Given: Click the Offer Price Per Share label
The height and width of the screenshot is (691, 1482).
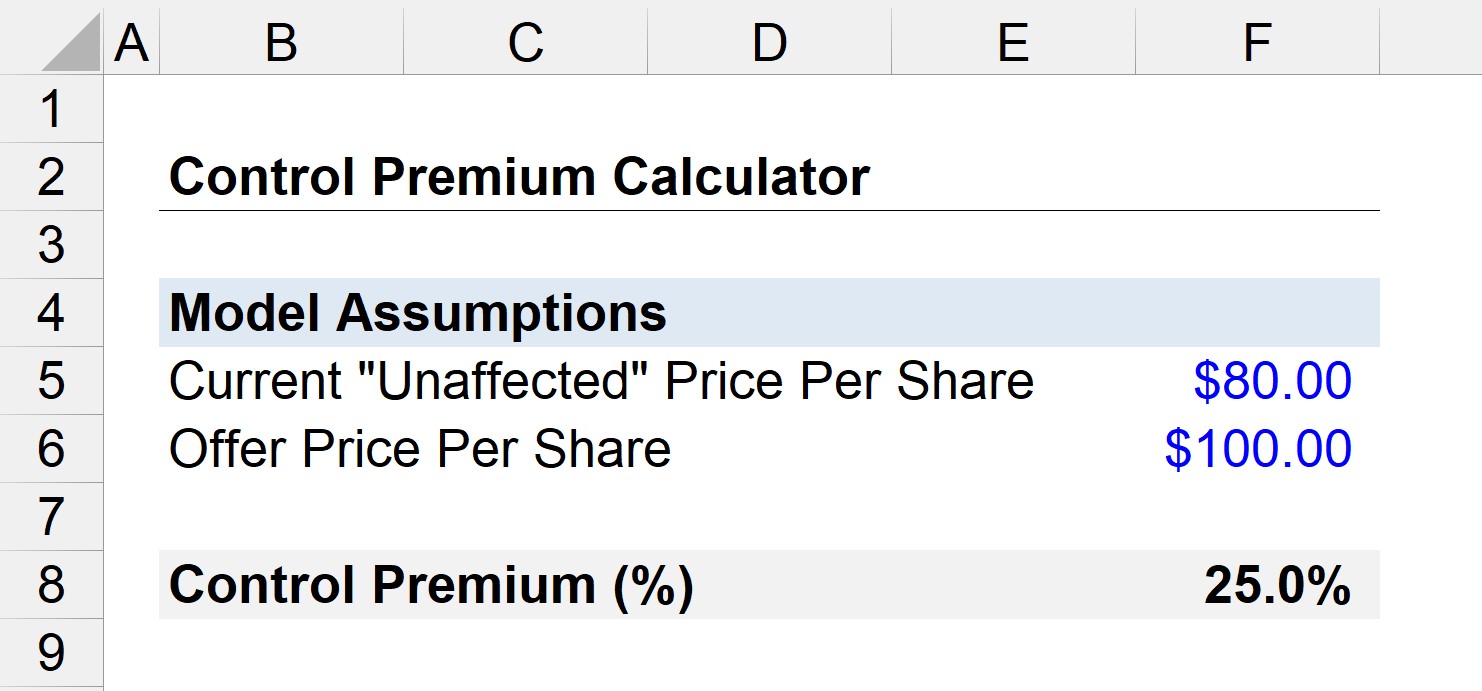Looking at the screenshot, I should (420, 449).
